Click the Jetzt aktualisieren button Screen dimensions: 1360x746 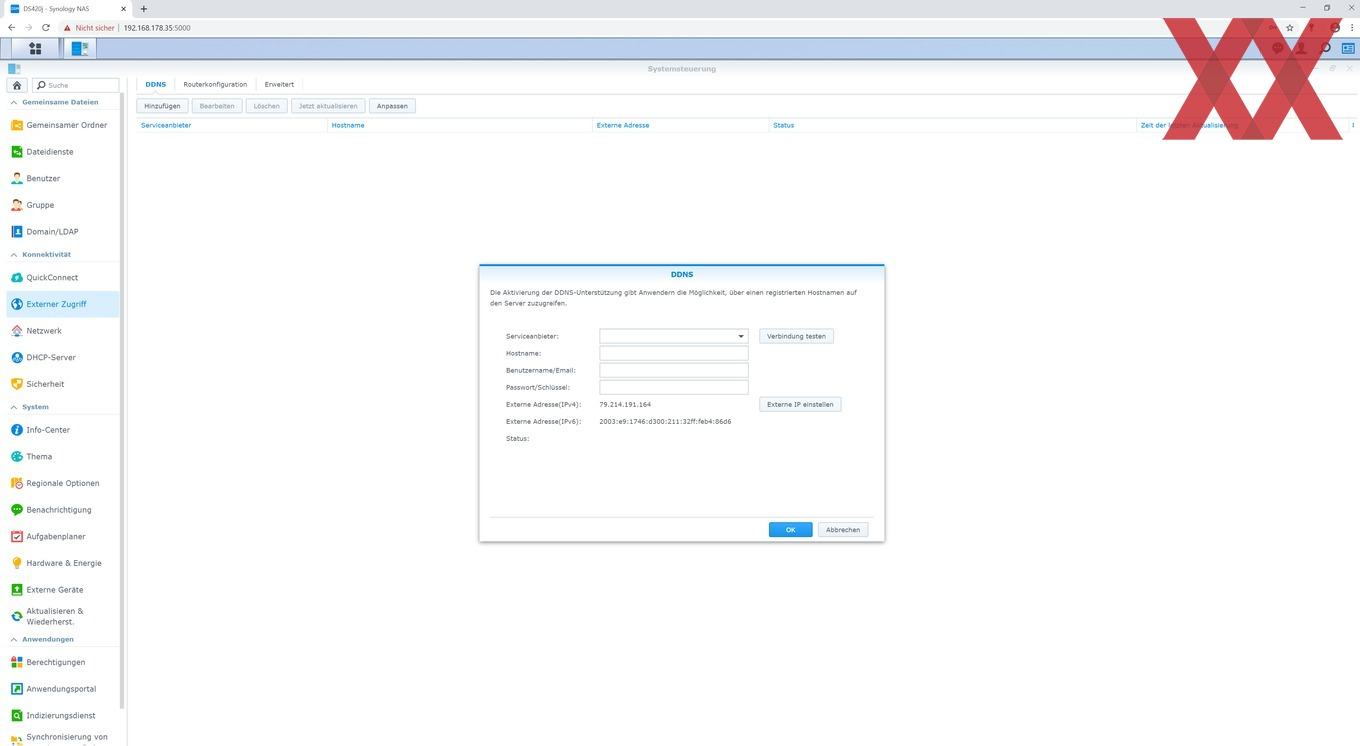[328, 106]
